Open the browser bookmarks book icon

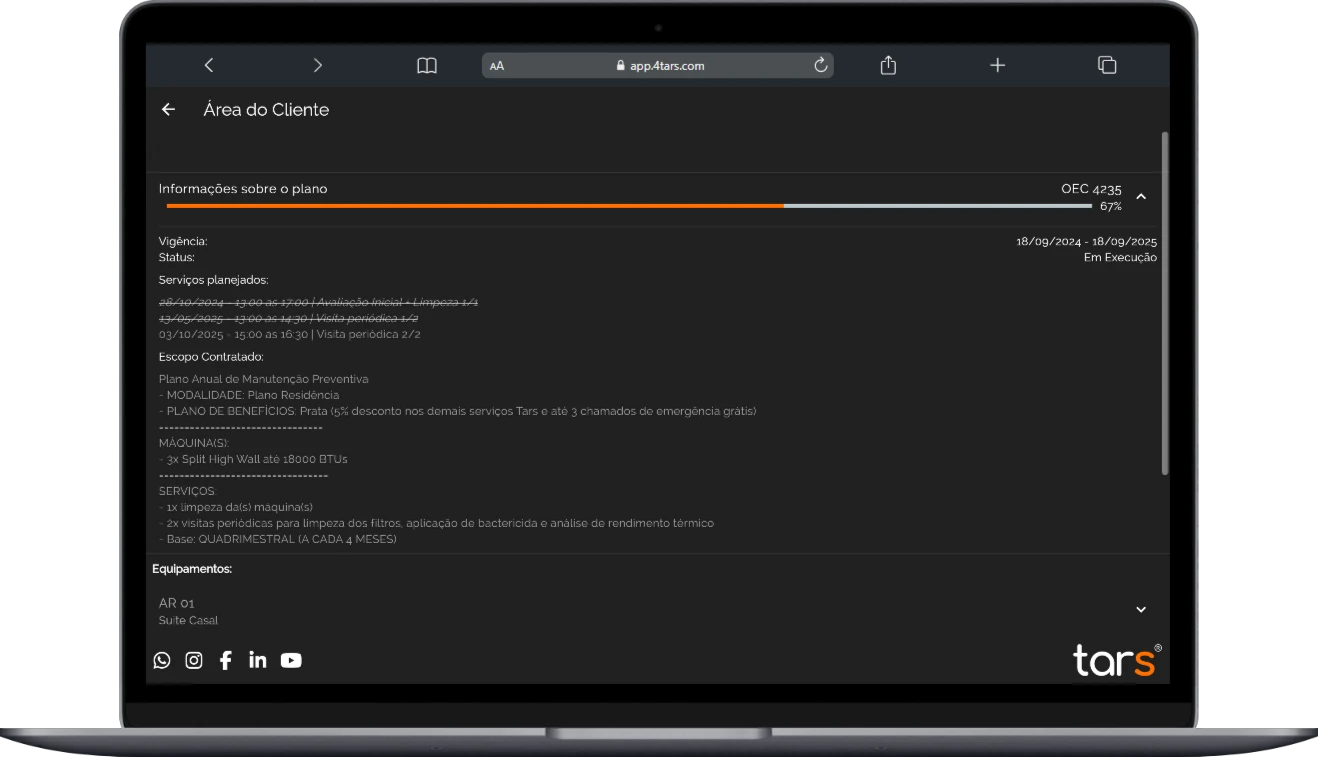click(427, 65)
